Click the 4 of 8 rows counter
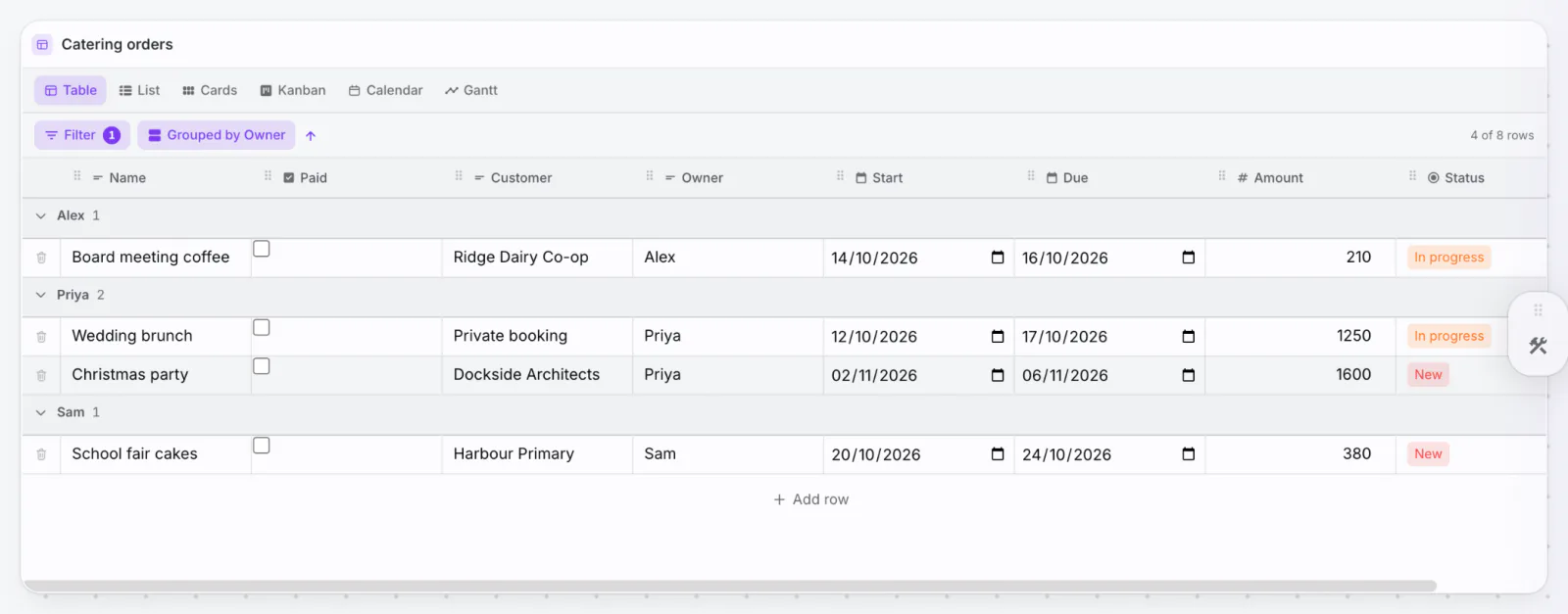Screen dimensions: 1568x614 (1501, 136)
